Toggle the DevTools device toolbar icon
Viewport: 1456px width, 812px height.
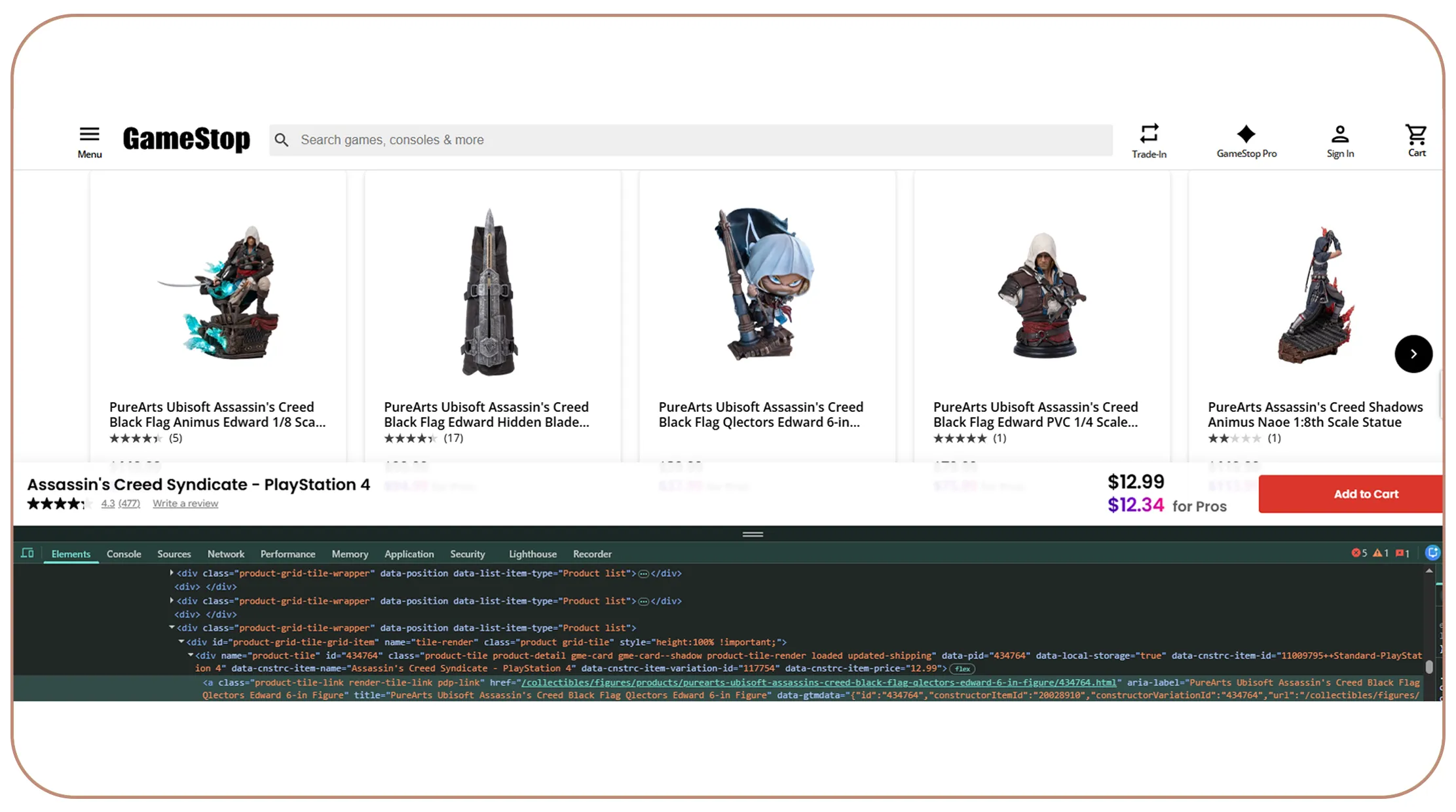[x=28, y=553]
